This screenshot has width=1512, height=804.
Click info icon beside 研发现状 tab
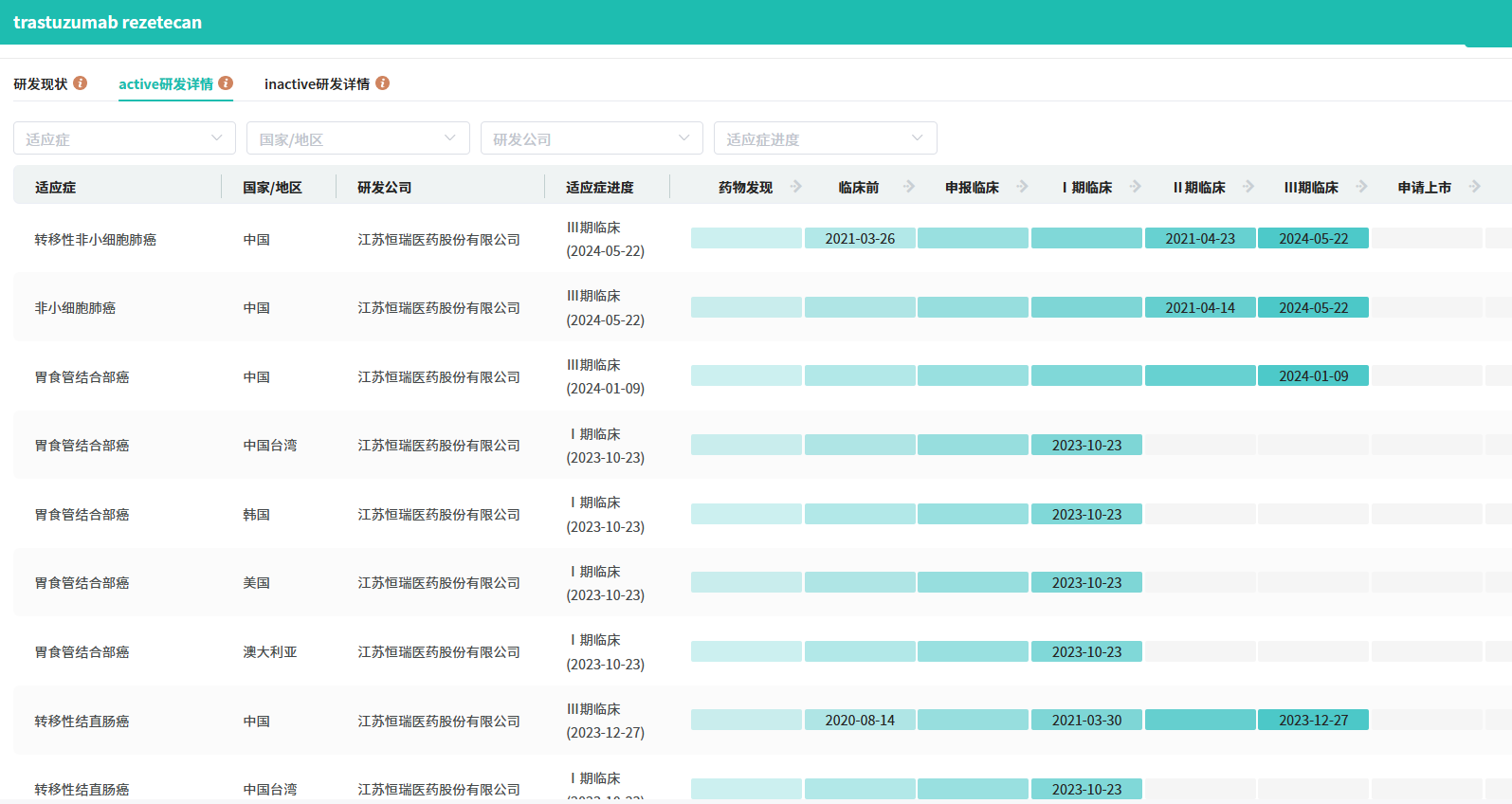point(81,83)
